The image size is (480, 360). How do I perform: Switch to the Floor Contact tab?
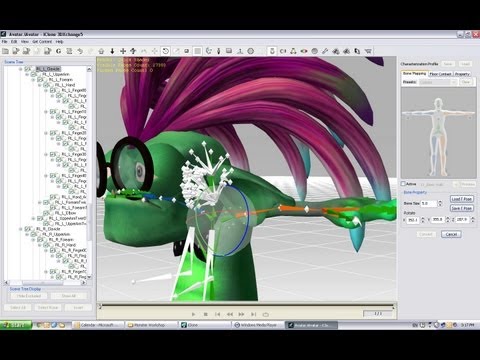point(440,74)
